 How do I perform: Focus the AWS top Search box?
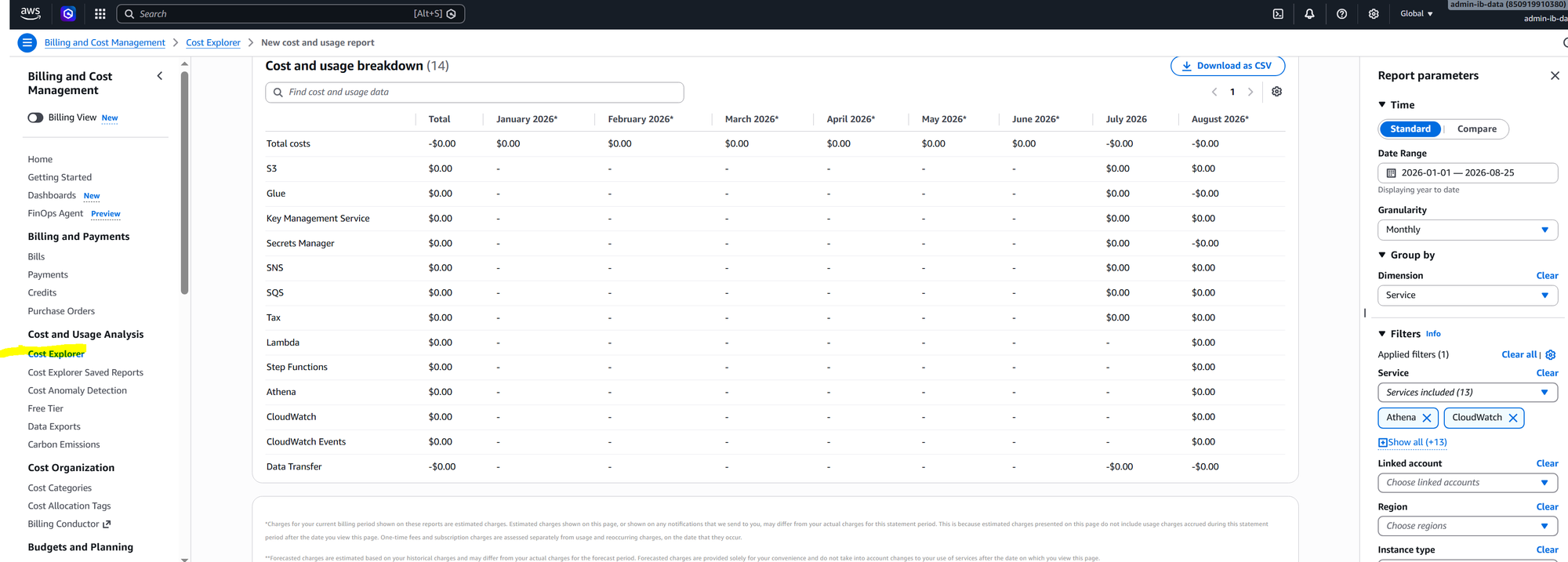pos(290,13)
